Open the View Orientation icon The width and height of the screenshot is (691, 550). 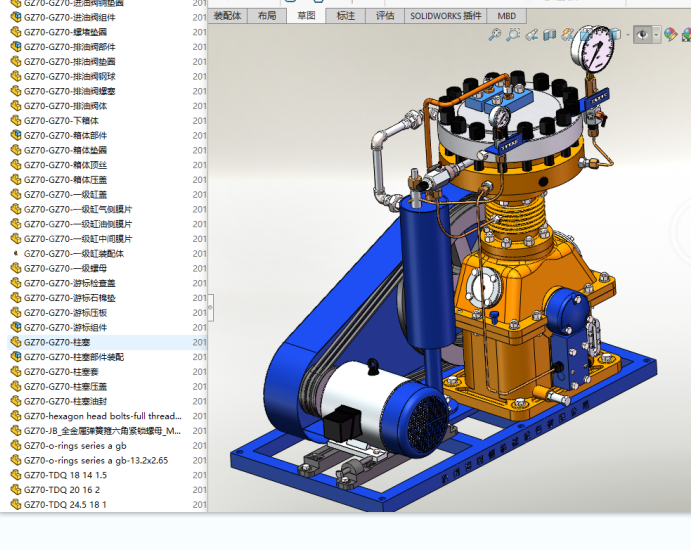(587, 34)
